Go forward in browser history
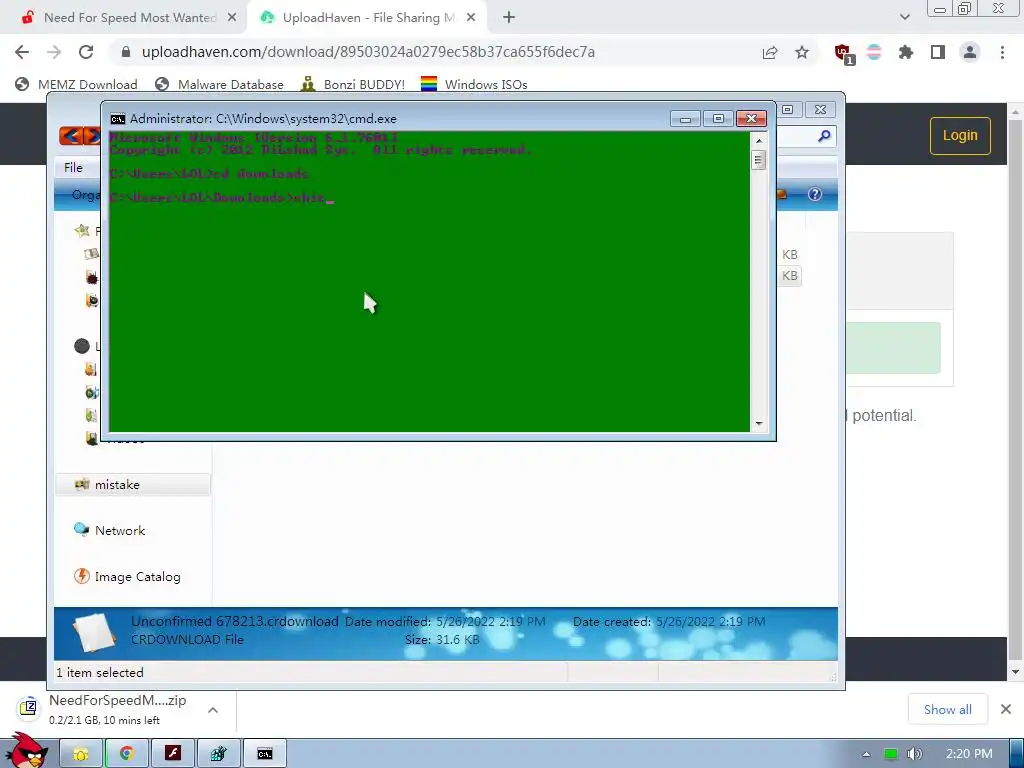 pyautogui.click(x=54, y=52)
